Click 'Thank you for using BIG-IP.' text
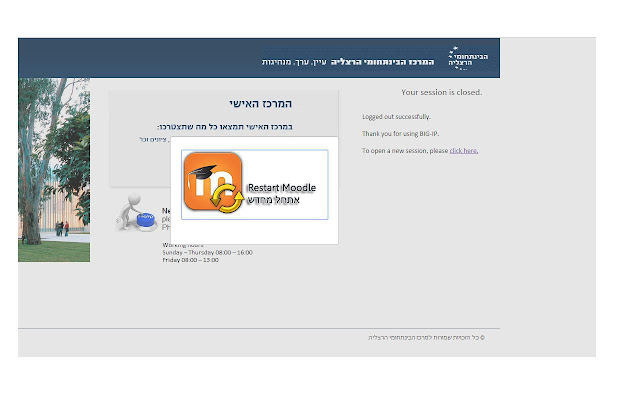Screen dimensions: 640x400 coord(400,134)
